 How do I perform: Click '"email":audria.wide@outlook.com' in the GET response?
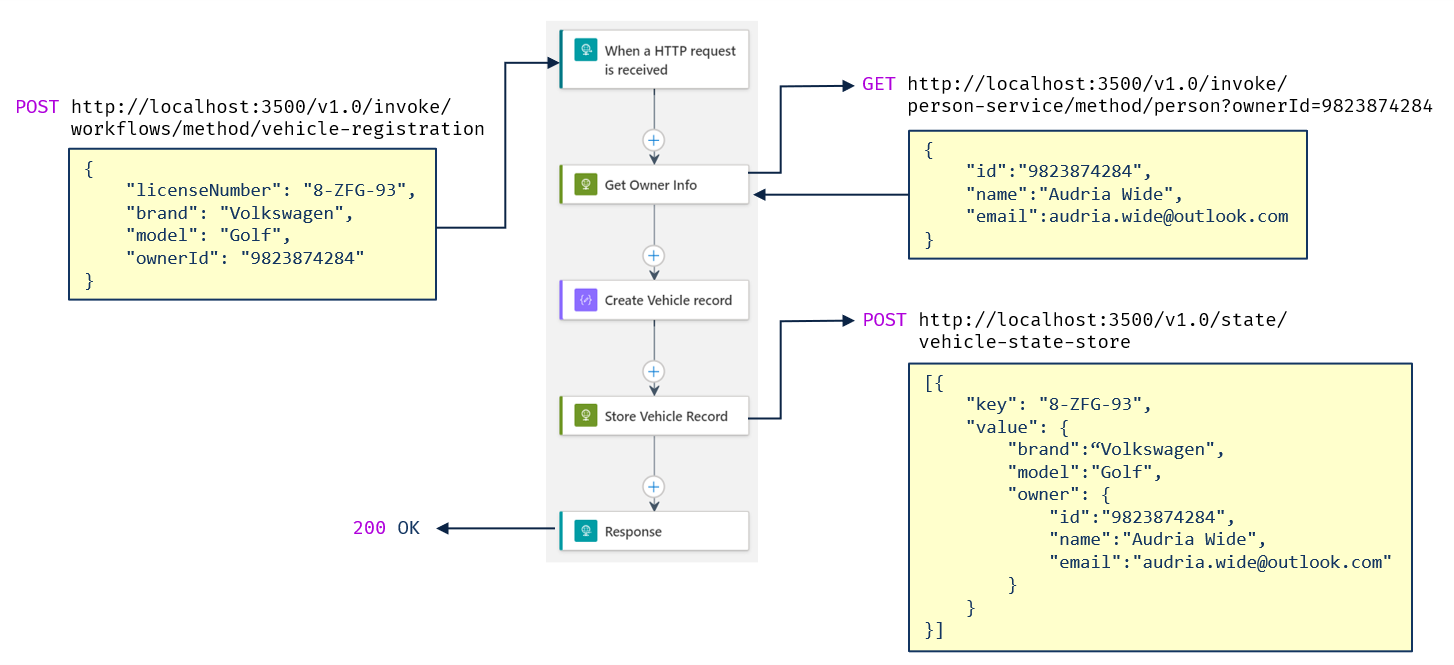[1127, 216]
